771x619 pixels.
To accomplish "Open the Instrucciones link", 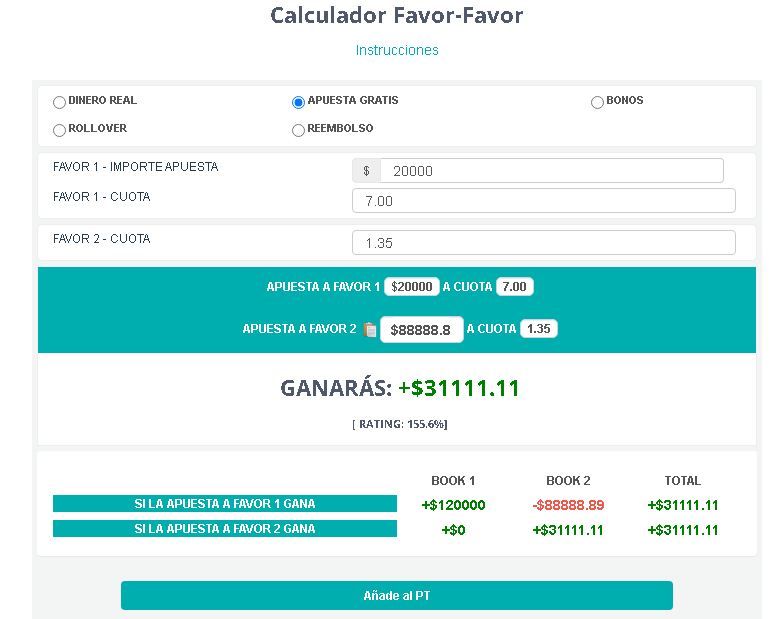I will (x=397, y=50).
